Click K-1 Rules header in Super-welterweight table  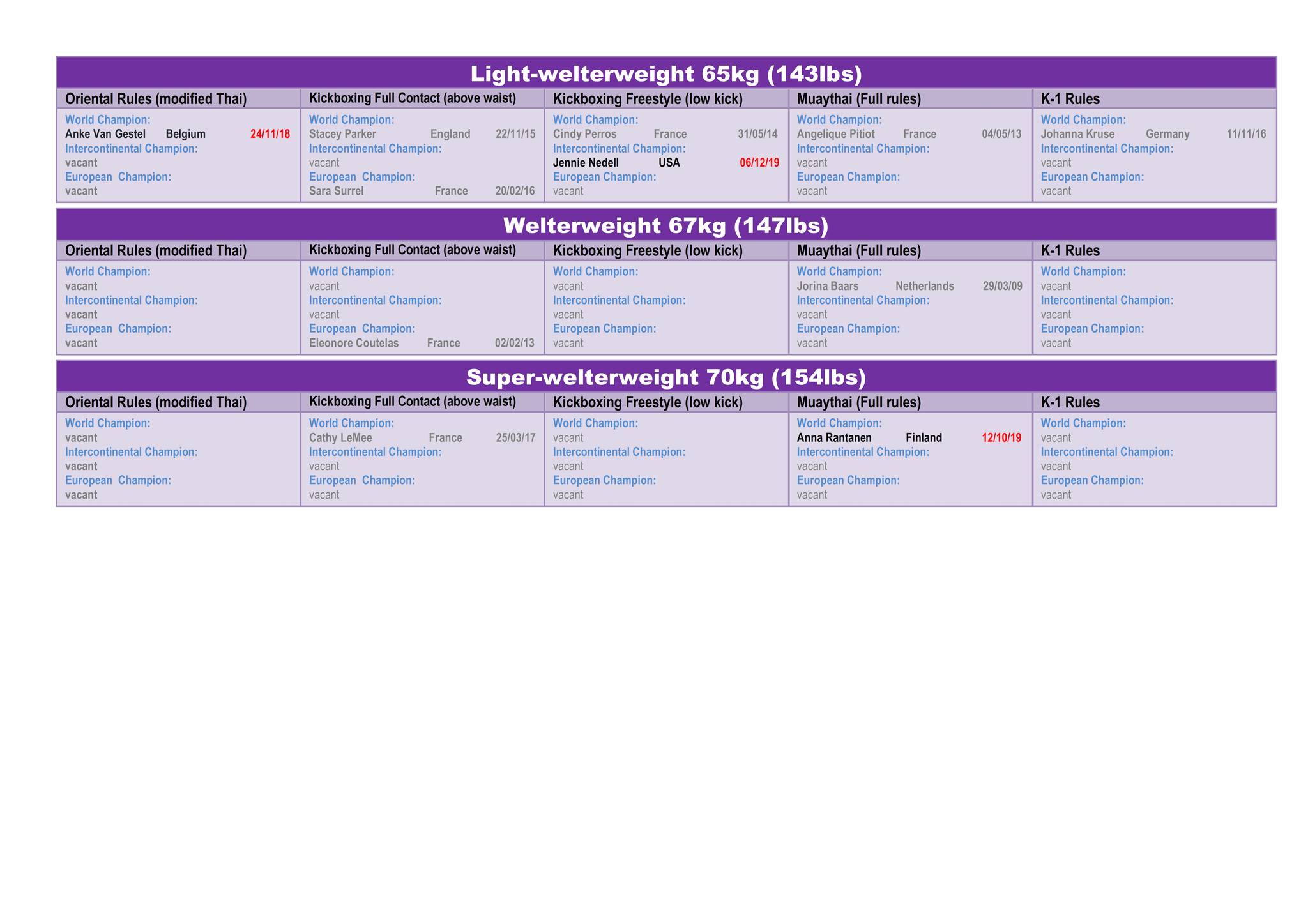[x=1070, y=402]
